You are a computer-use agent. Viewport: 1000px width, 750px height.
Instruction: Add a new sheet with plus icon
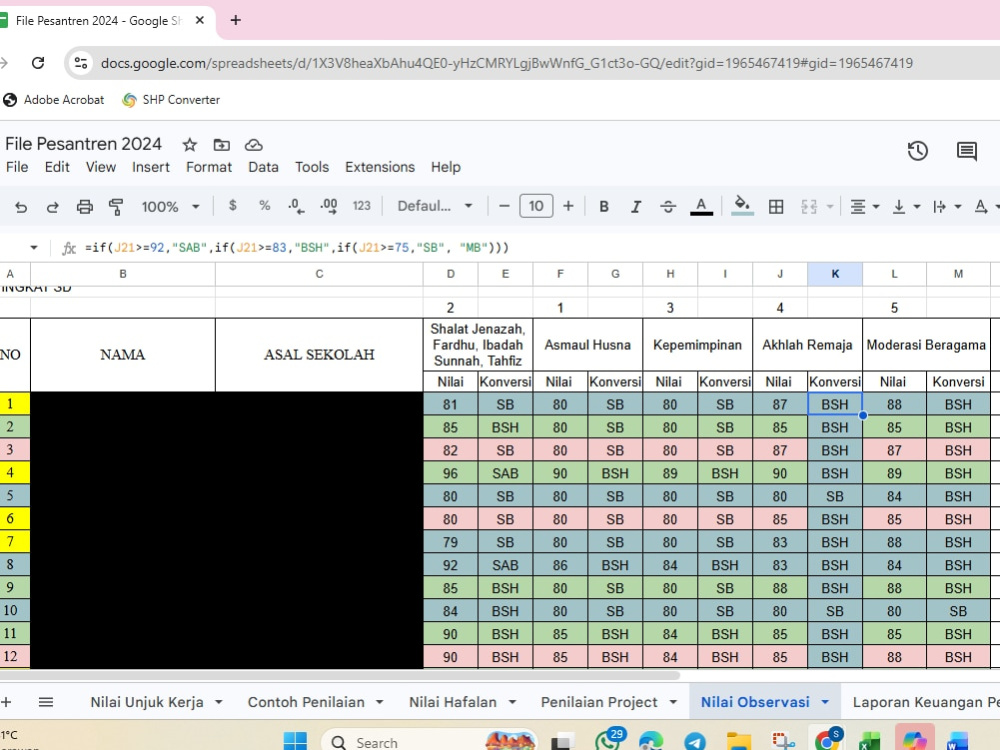pos(6,702)
